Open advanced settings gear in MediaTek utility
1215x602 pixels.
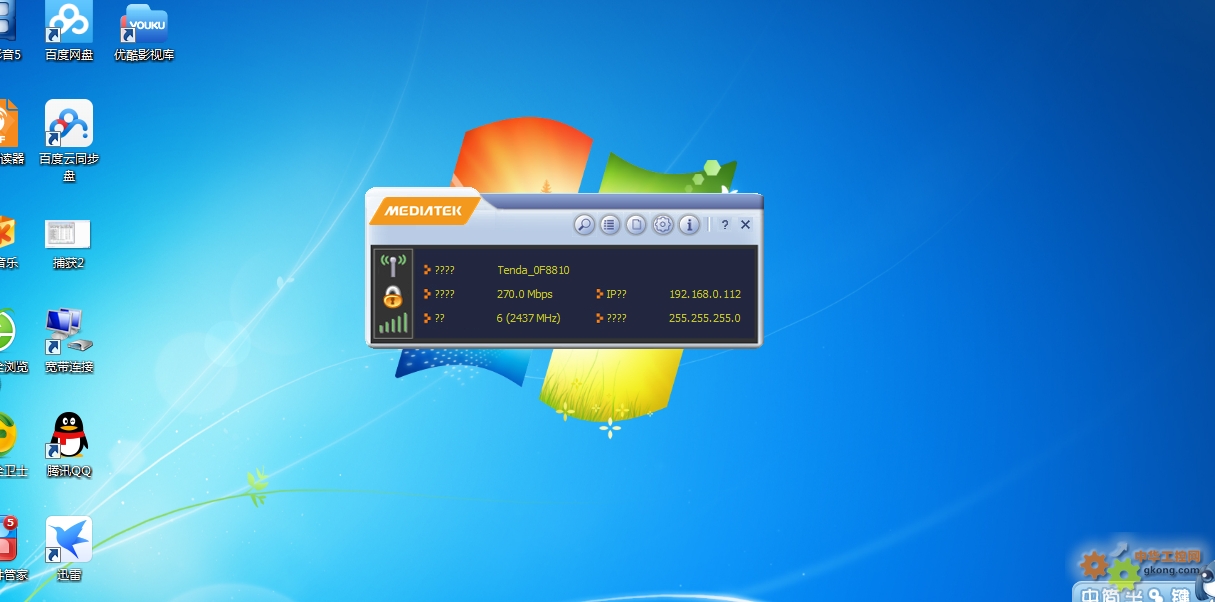(x=663, y=225)
